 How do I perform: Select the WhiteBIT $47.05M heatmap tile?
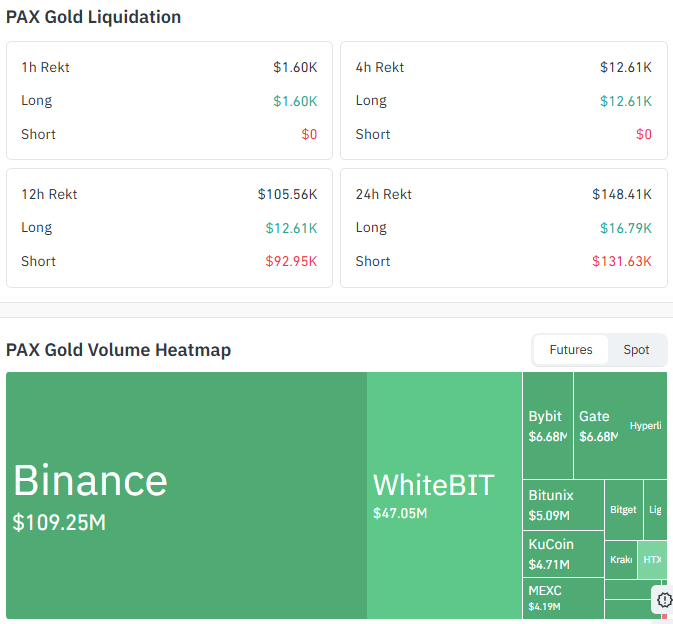[444, 495]
